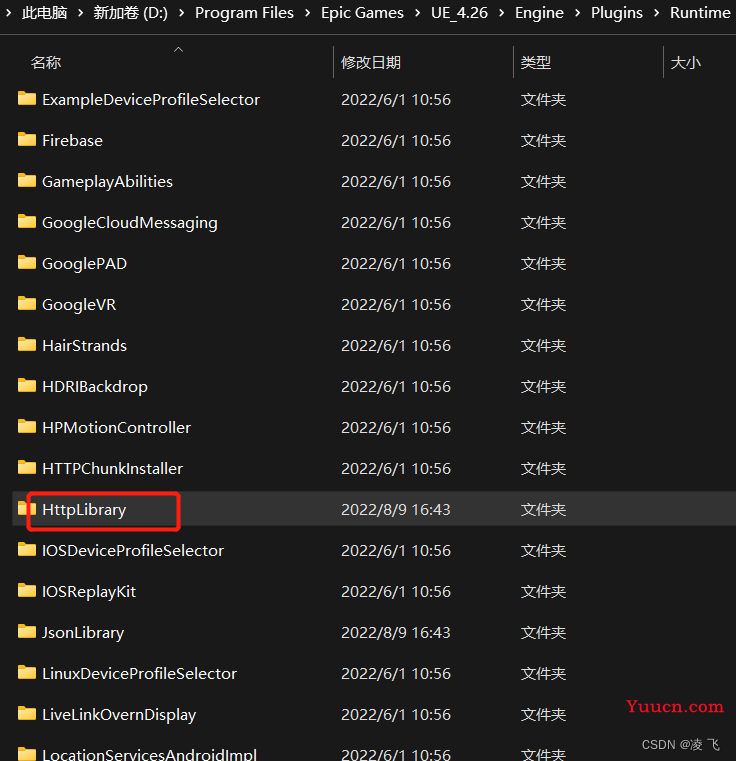Sort by the 大小 column header
Image resolution: width=736 pixels, height=761 pixels.
(x=686, y=63)
